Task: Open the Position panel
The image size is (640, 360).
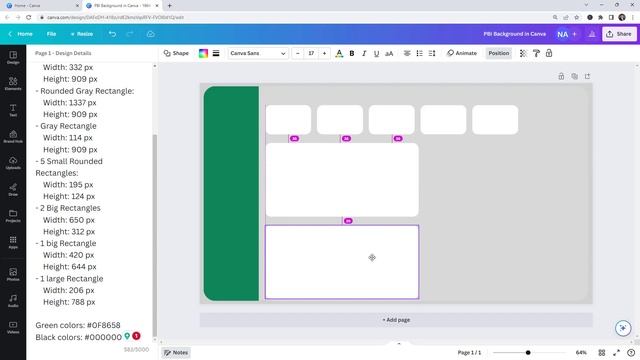Action: pyautogui.click(x=499, y=53)
